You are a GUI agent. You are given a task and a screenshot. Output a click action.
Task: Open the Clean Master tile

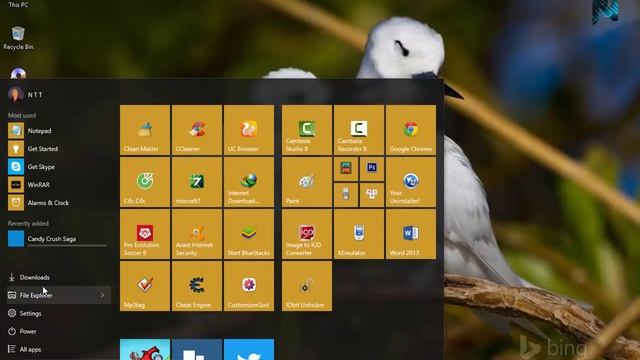pos(145,130)
